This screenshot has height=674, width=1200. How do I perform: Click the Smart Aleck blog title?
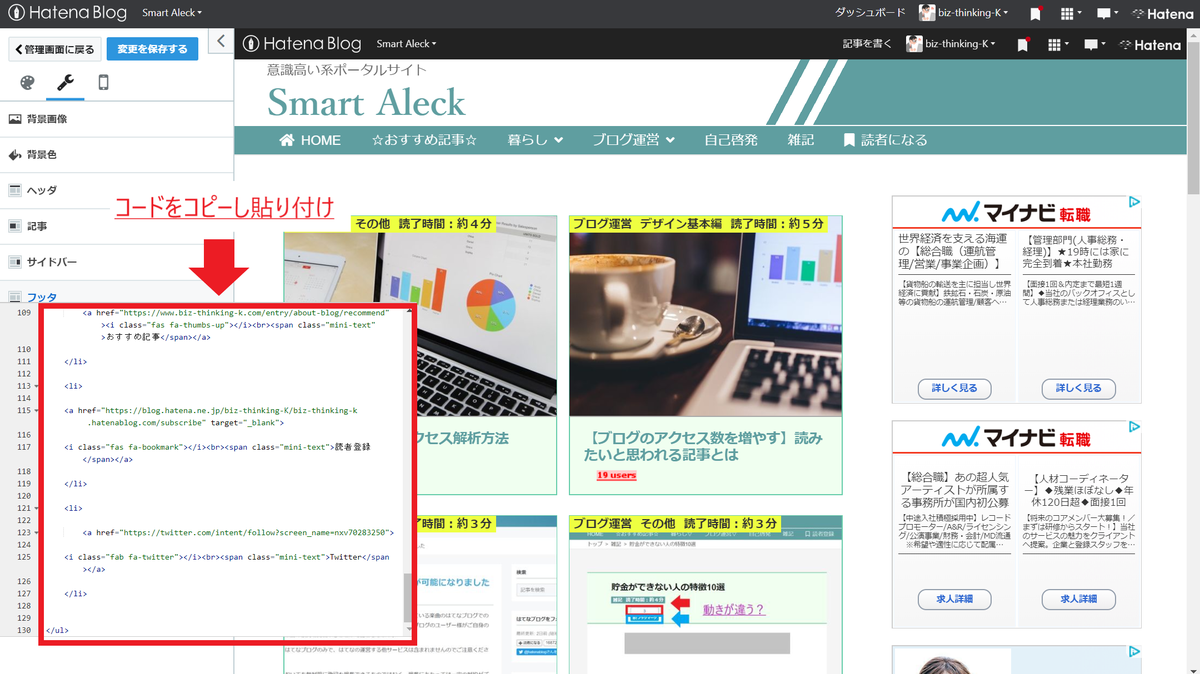pos(366,102)
